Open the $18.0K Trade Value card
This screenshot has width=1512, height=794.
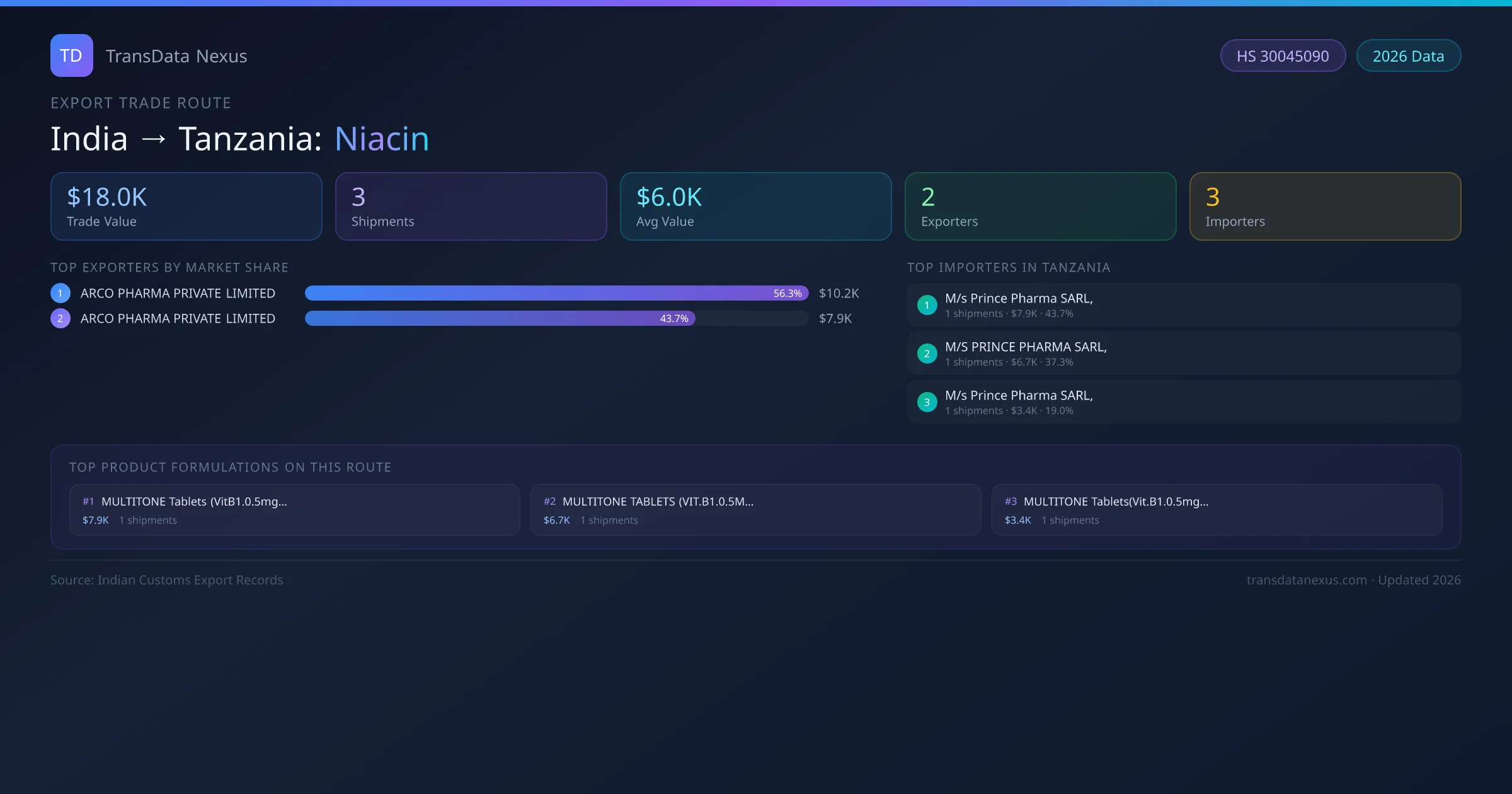186,207
